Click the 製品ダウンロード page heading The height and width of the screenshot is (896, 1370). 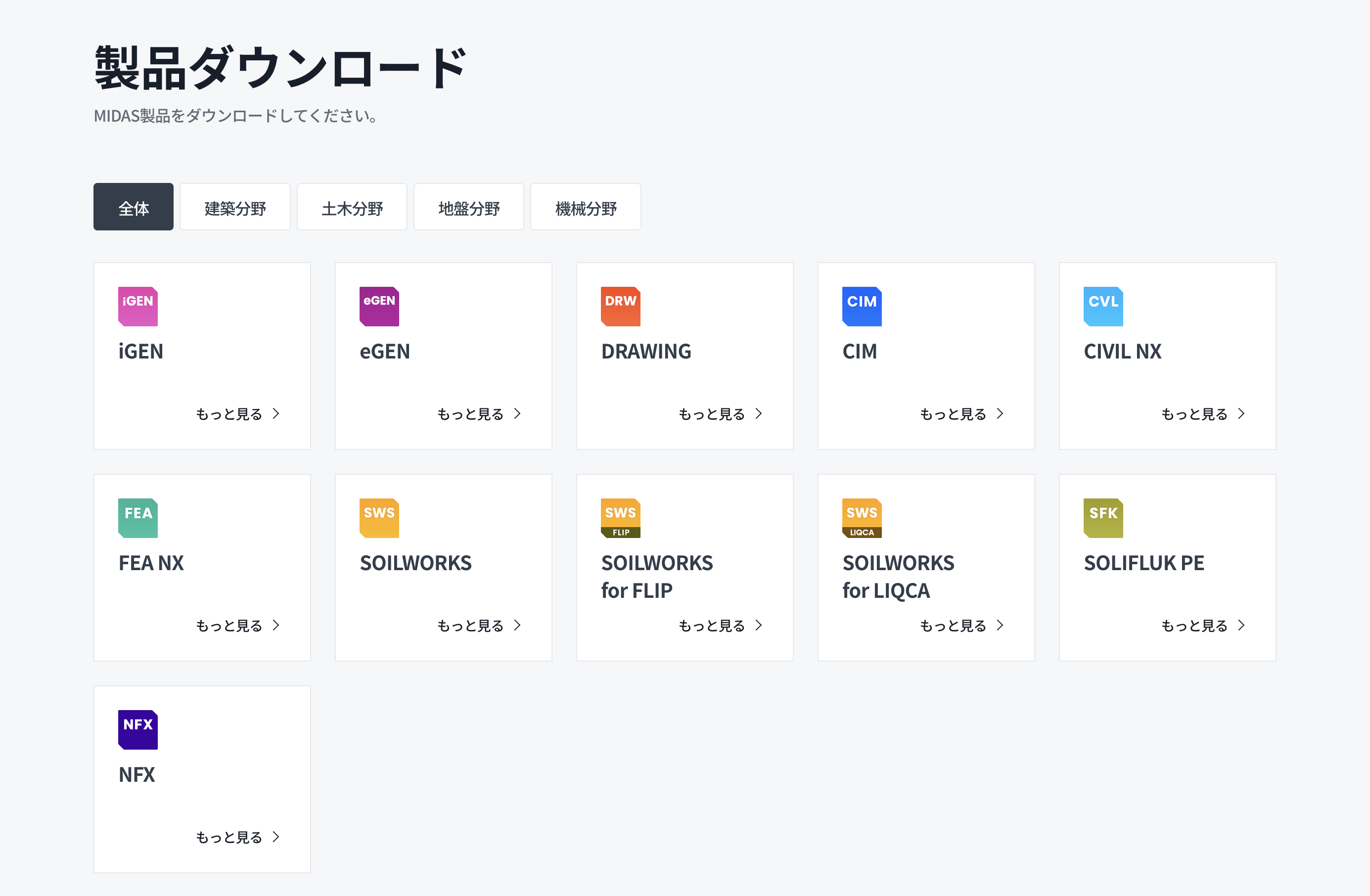point(280,67)
